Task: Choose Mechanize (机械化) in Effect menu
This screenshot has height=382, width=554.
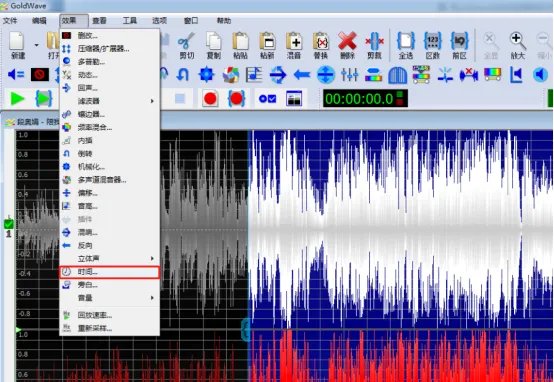Action: click(x=110, y=166)
